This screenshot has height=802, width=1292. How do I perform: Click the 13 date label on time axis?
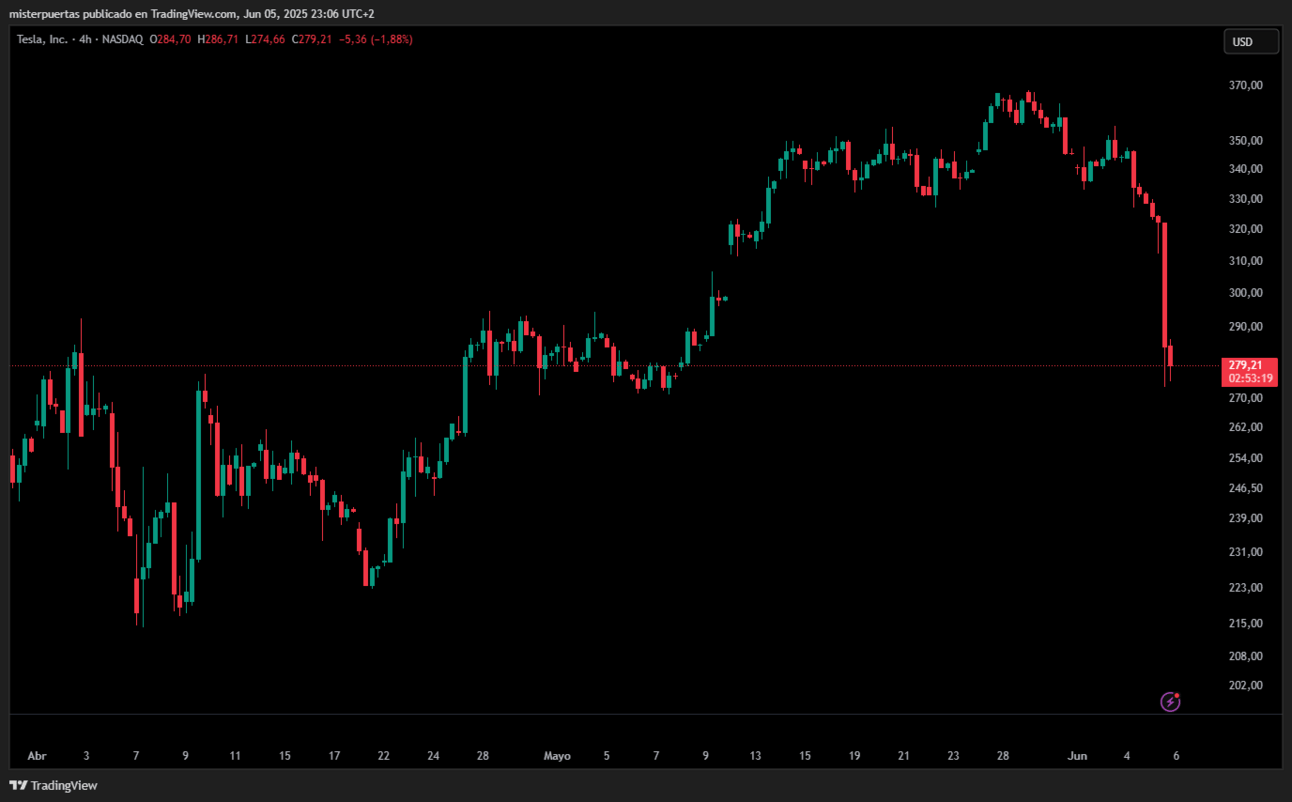[x=755, y=756]
